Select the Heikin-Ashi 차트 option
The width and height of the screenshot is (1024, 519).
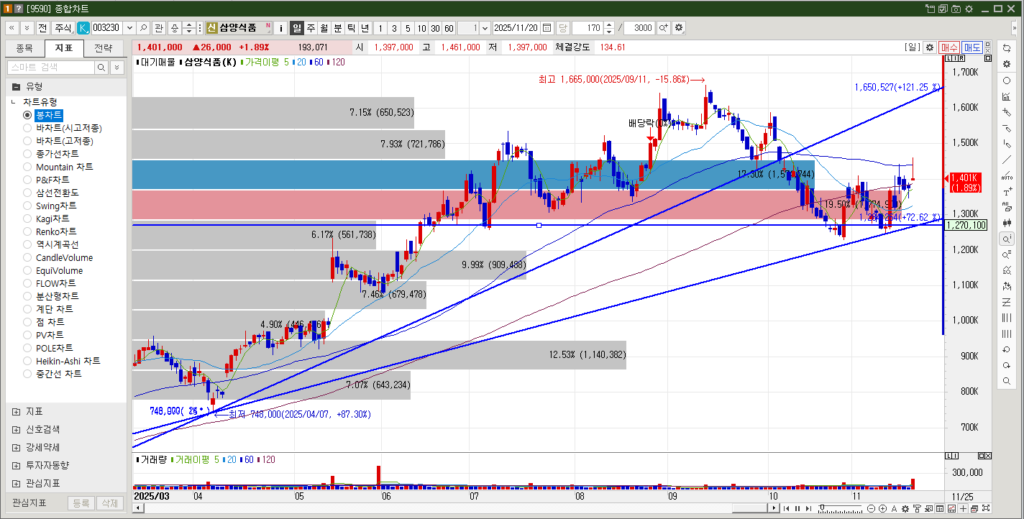[x=28, y=361]
